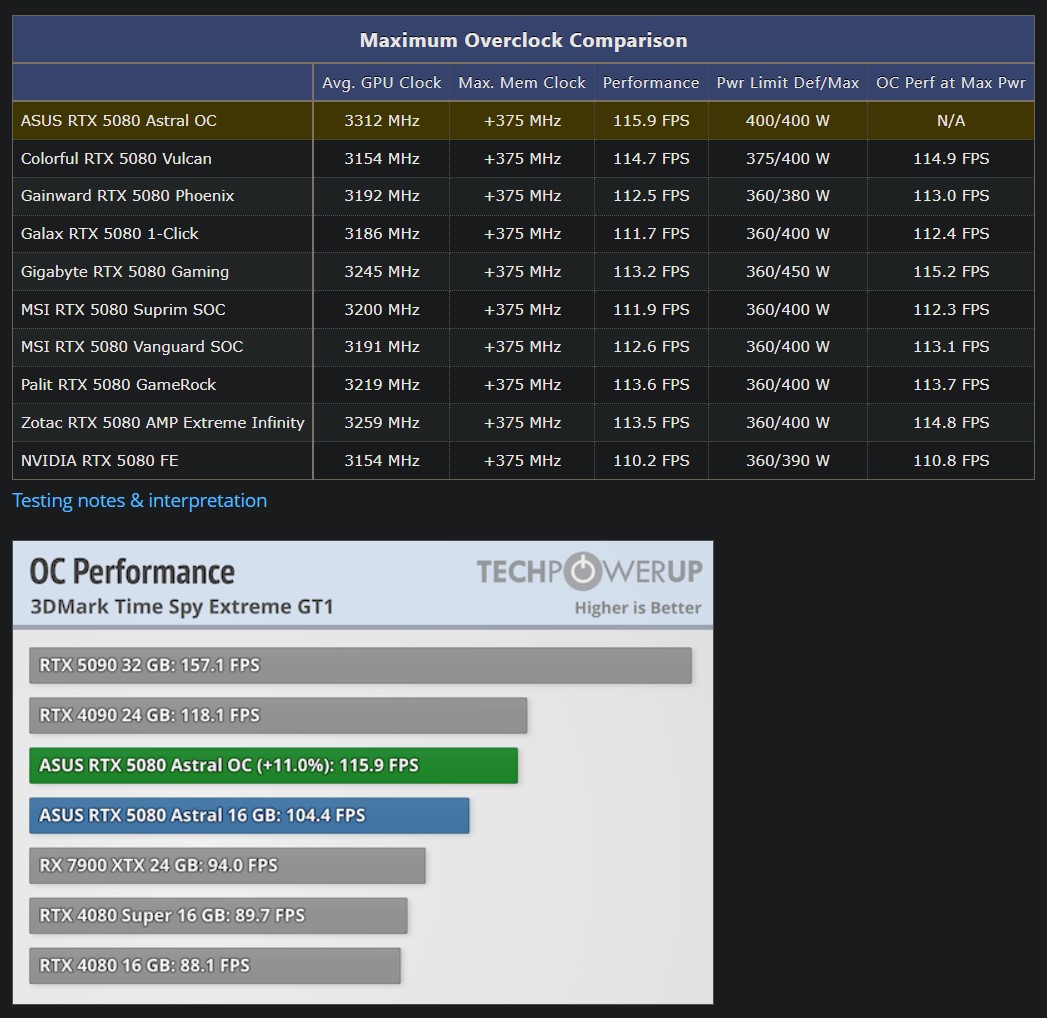Image resolution: width=1047 pixels, height=1018 pixels.
Task: Click the 'Max. Mem Clock' column header
Action: click(521, 82)
